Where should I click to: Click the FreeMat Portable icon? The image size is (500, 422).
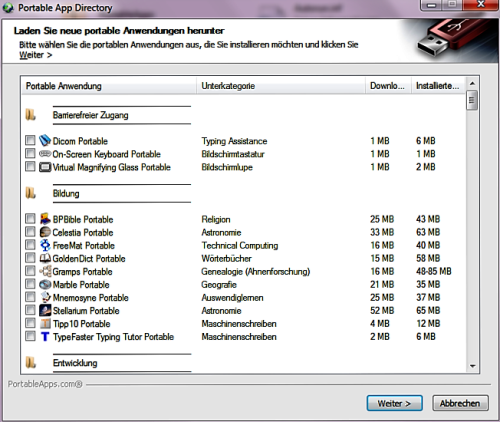point(45,245)
